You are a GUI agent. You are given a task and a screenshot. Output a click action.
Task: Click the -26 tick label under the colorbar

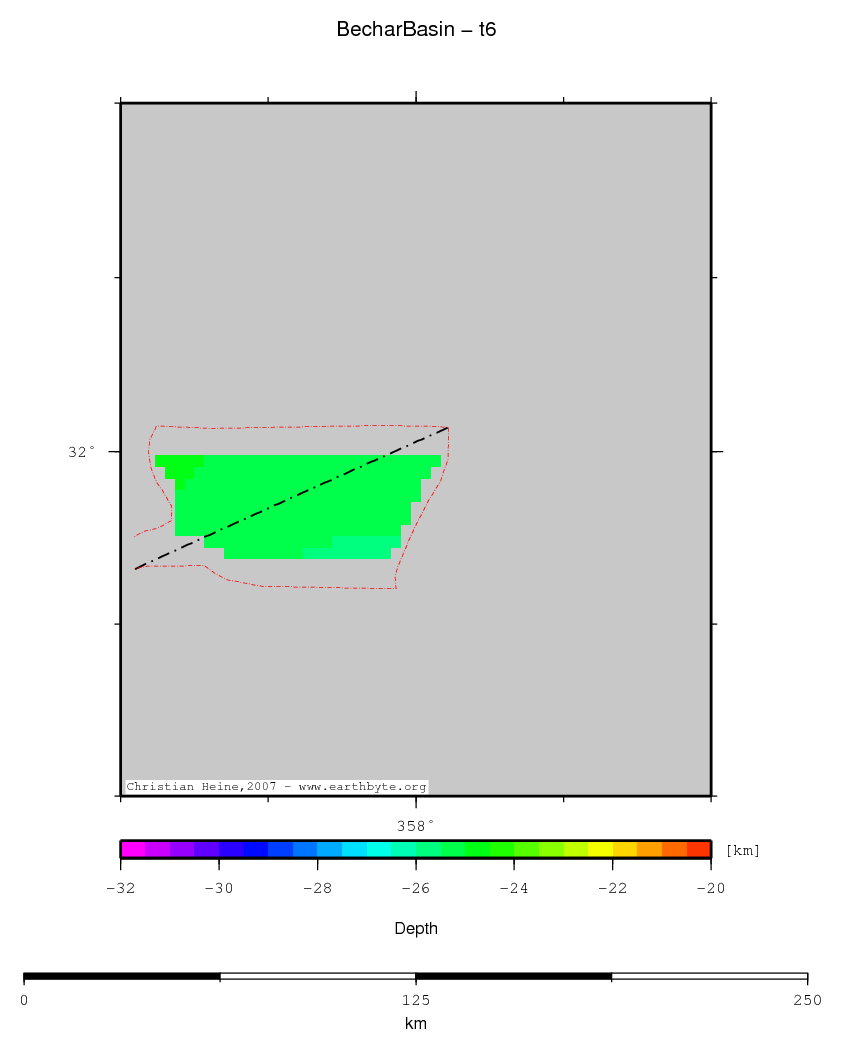pyautogui.click(x=415, y=888)
